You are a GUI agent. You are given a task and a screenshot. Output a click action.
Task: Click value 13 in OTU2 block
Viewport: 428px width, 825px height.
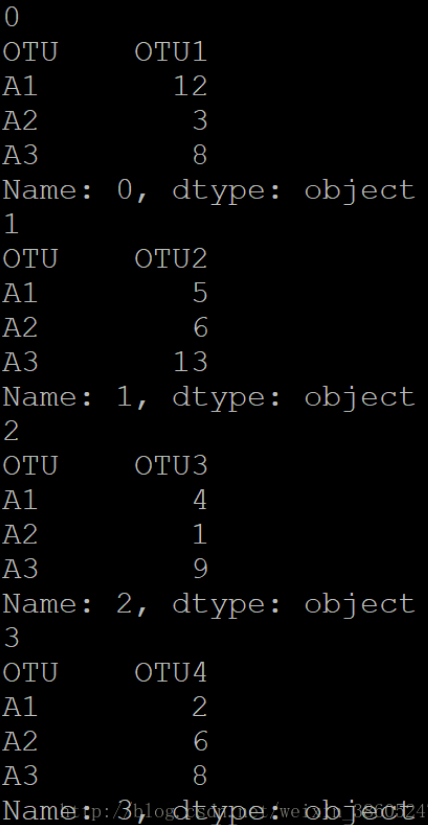pyautogui.click(x=191, y=362)
